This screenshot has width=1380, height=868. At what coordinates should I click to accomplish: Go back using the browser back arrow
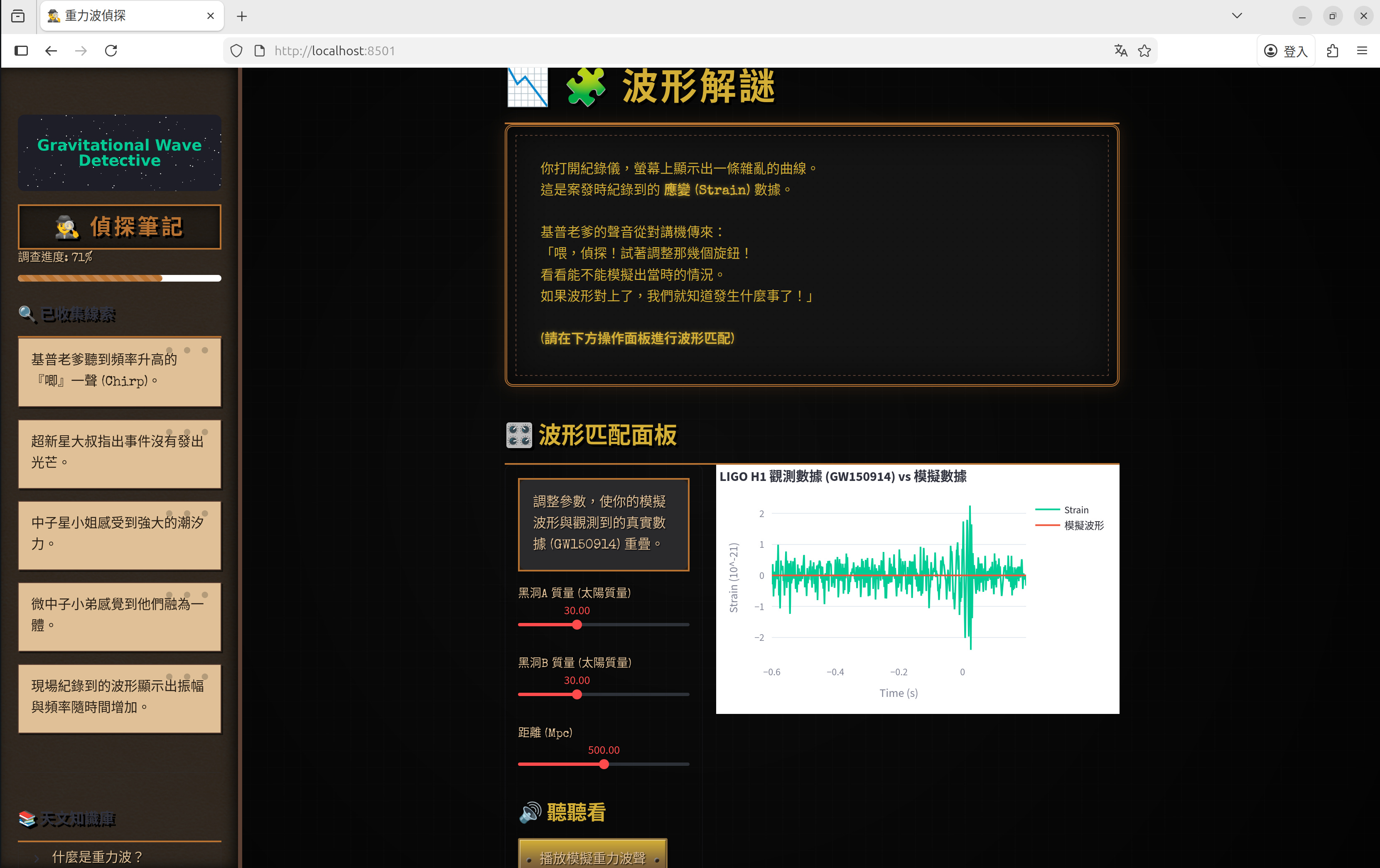coord(51,50)
